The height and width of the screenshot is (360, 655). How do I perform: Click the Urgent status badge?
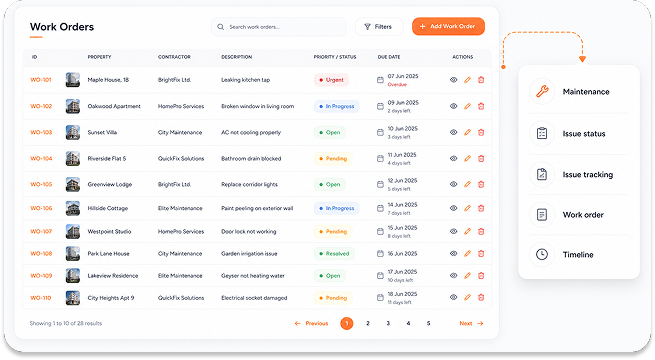(331, 80)
